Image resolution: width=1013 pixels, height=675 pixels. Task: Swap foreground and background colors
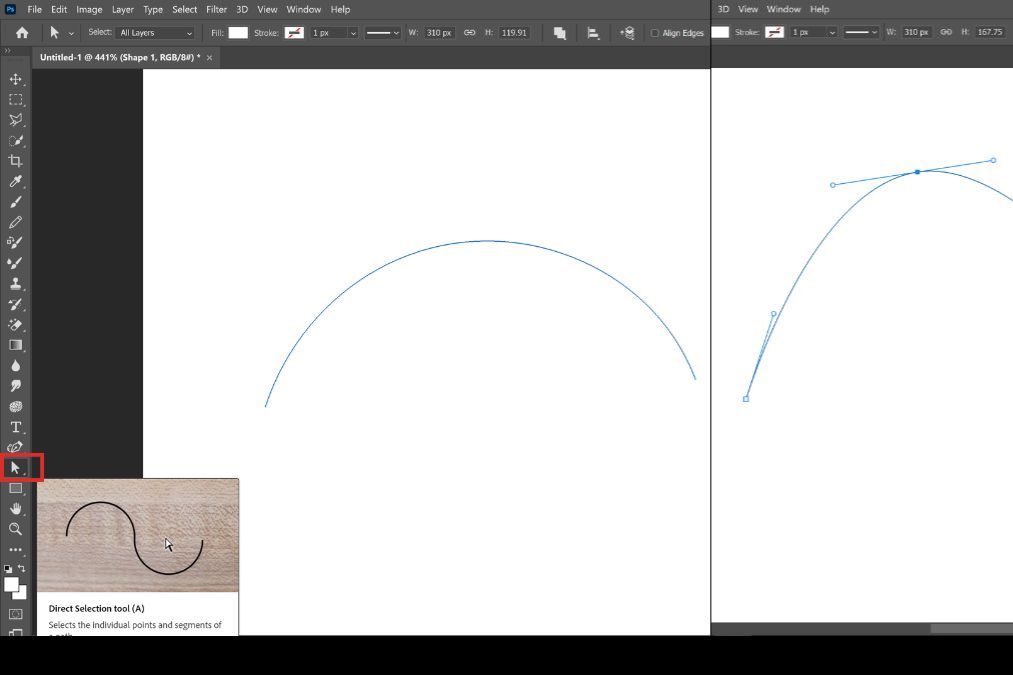(22, 568)
